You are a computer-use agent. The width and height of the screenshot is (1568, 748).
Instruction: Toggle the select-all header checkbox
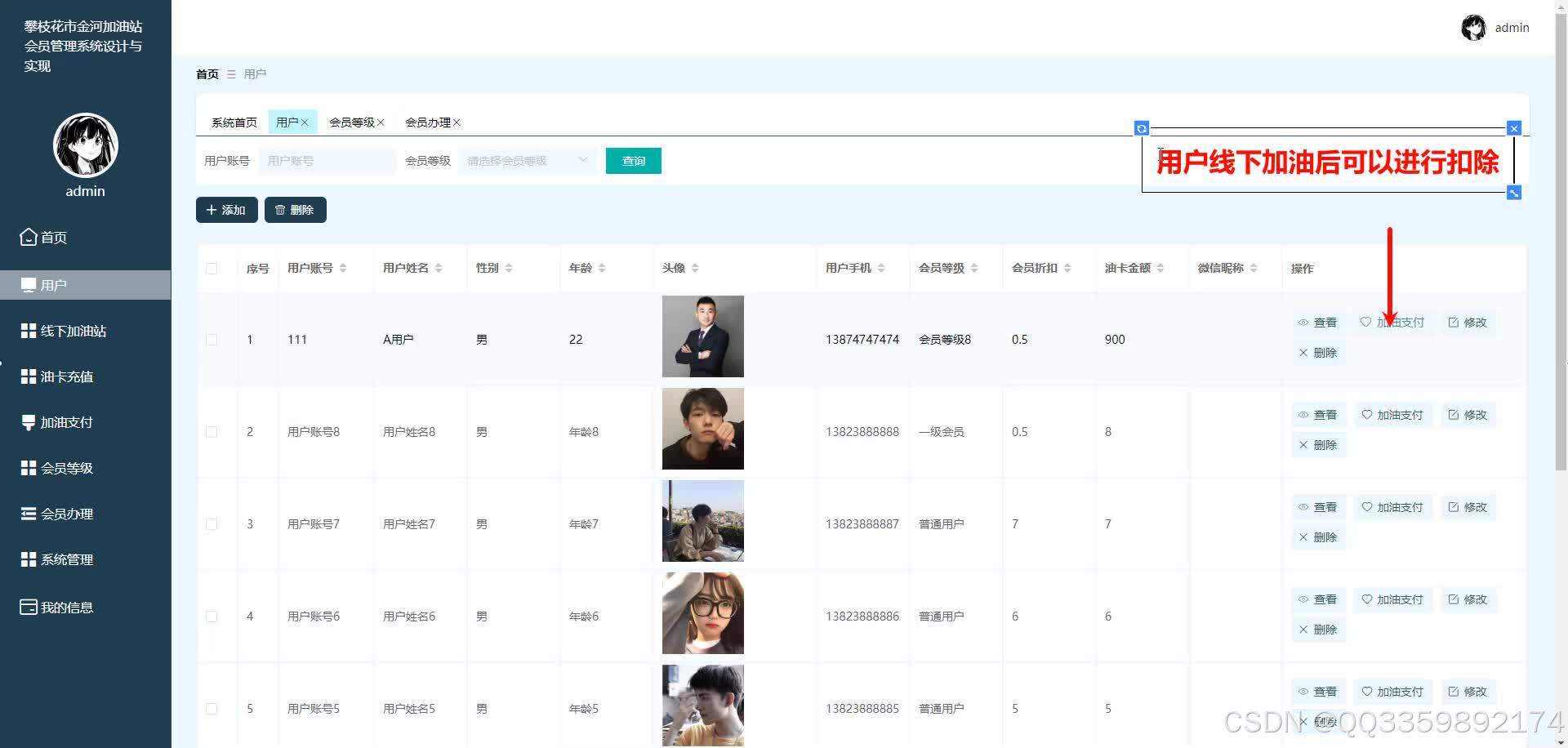point(212,269)
